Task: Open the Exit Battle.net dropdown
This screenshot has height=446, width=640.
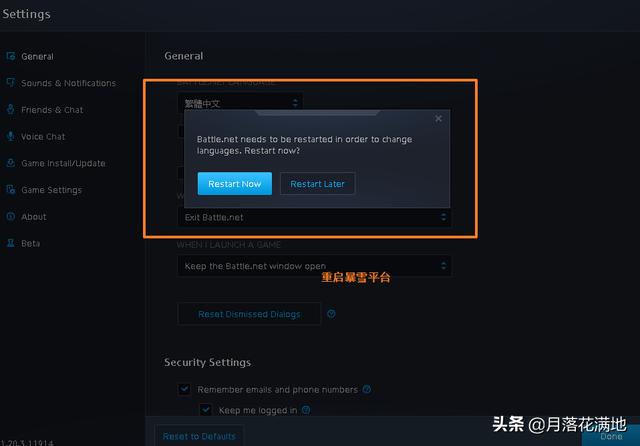Action: 314,217
